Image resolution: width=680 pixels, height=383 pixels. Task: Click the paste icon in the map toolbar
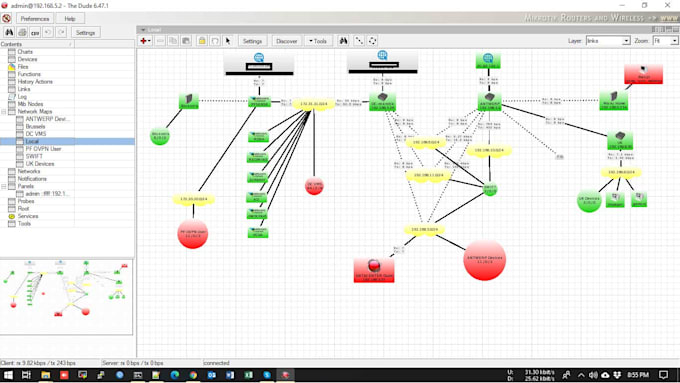pos(186,41)
